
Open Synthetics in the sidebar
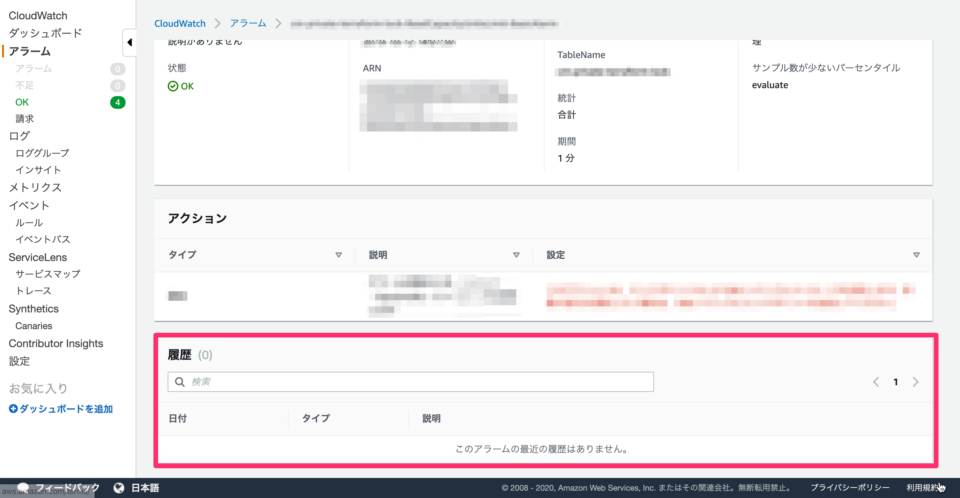[x=34, y=309]
